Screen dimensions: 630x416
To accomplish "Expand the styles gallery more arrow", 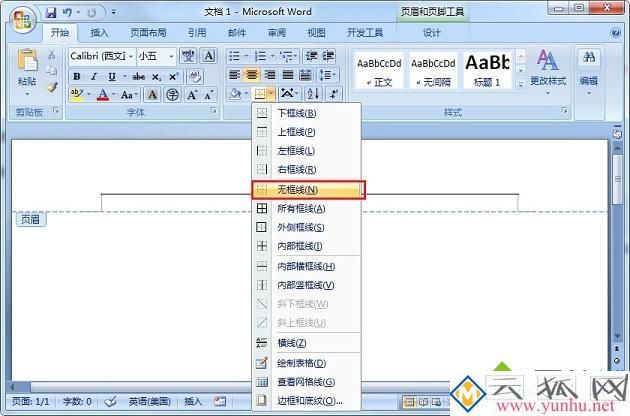I will tap(521, 84).
